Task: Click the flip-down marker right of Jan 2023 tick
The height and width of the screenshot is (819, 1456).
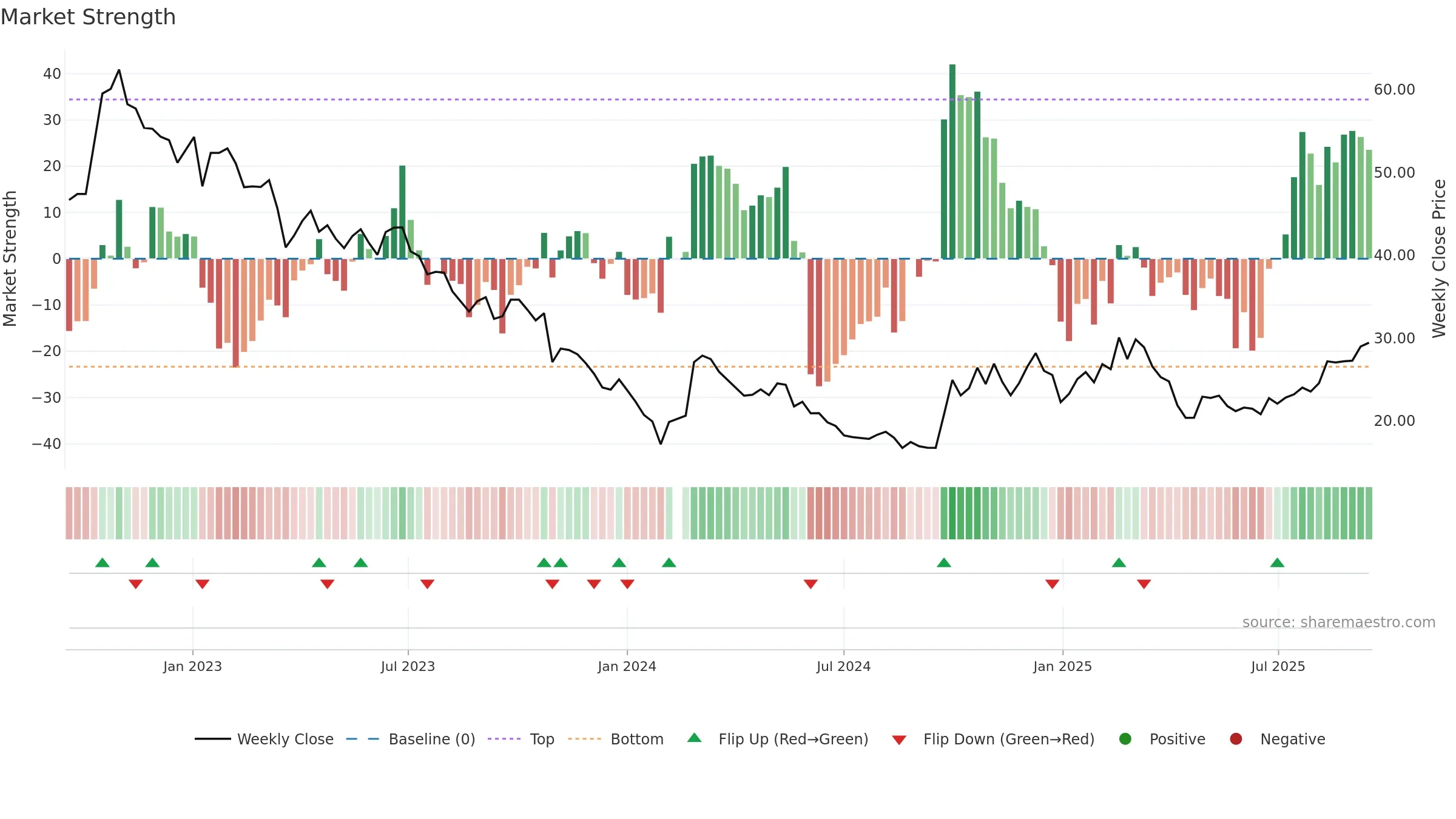Action: tap(203, 584)
